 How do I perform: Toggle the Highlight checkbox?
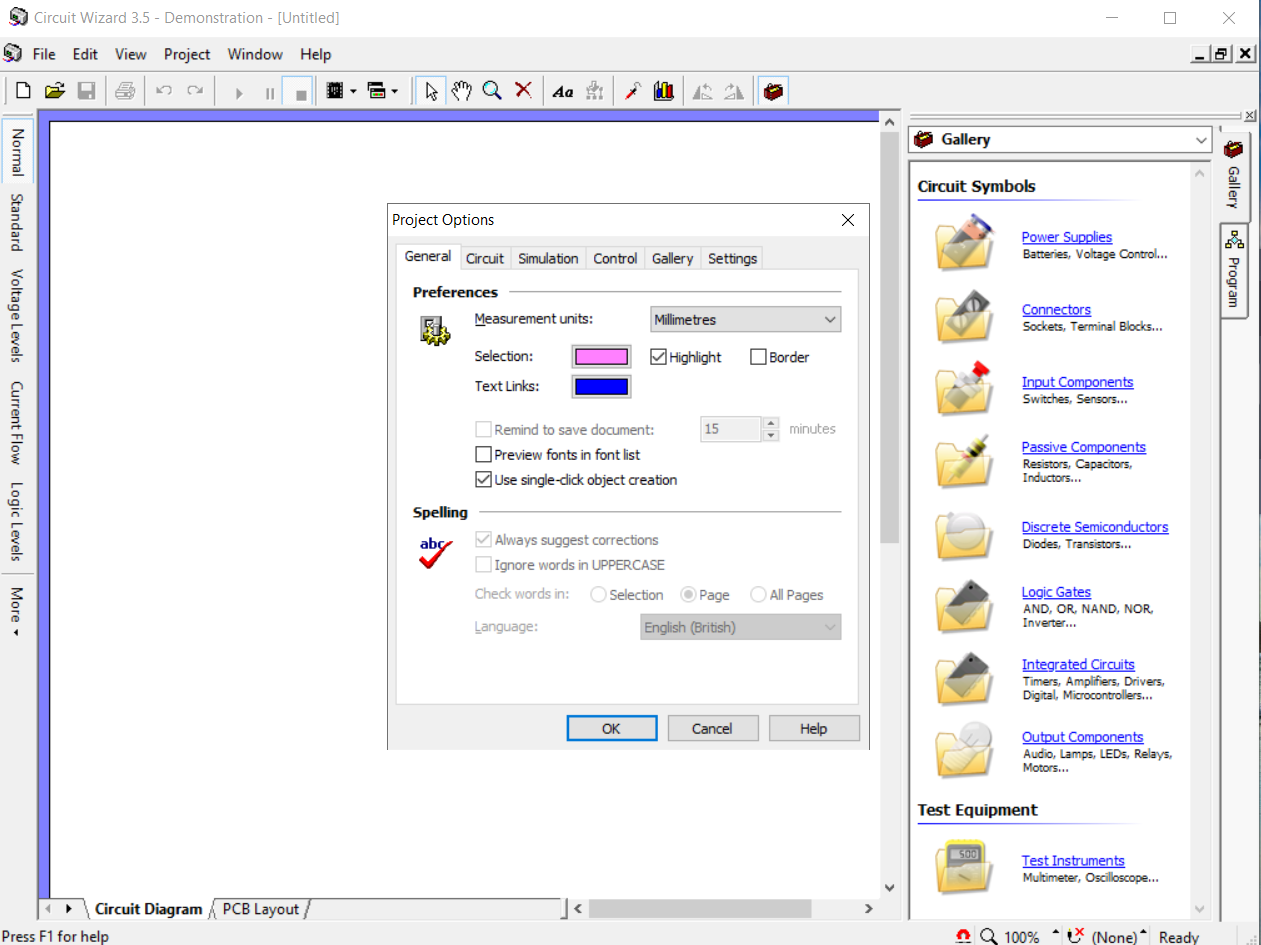659,357
